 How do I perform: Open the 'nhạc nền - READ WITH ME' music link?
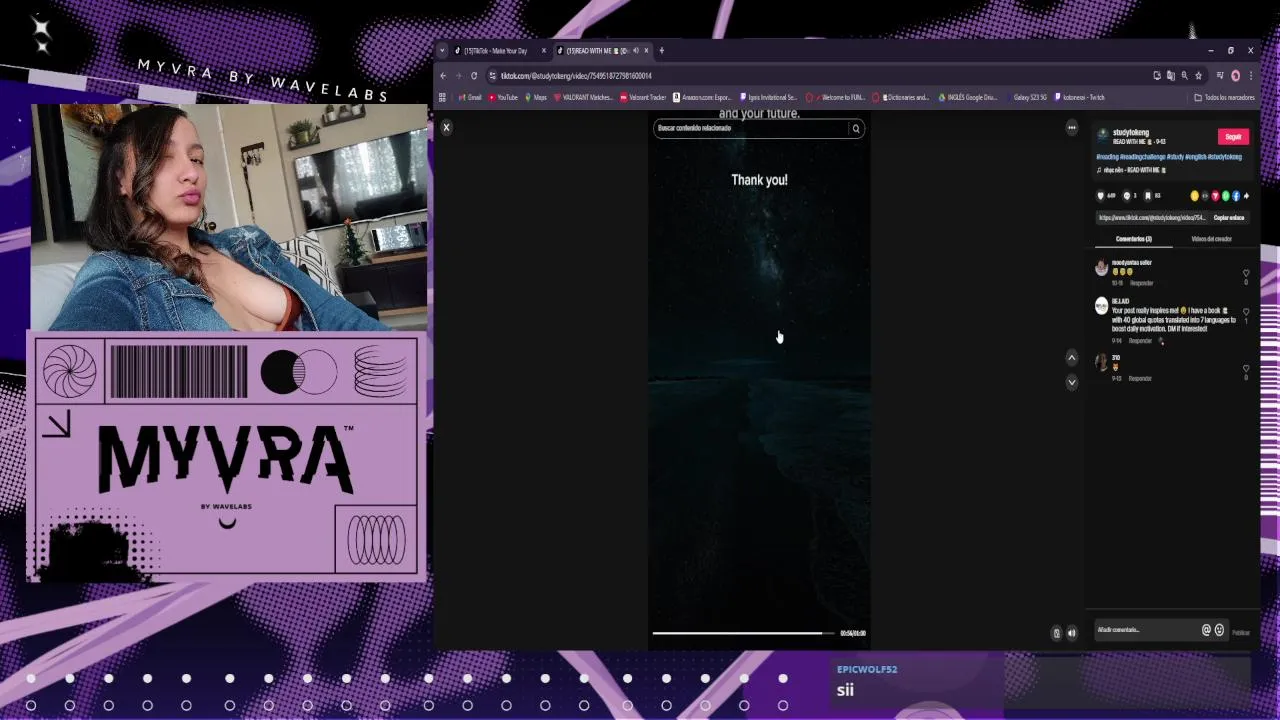click(1132, 170)
